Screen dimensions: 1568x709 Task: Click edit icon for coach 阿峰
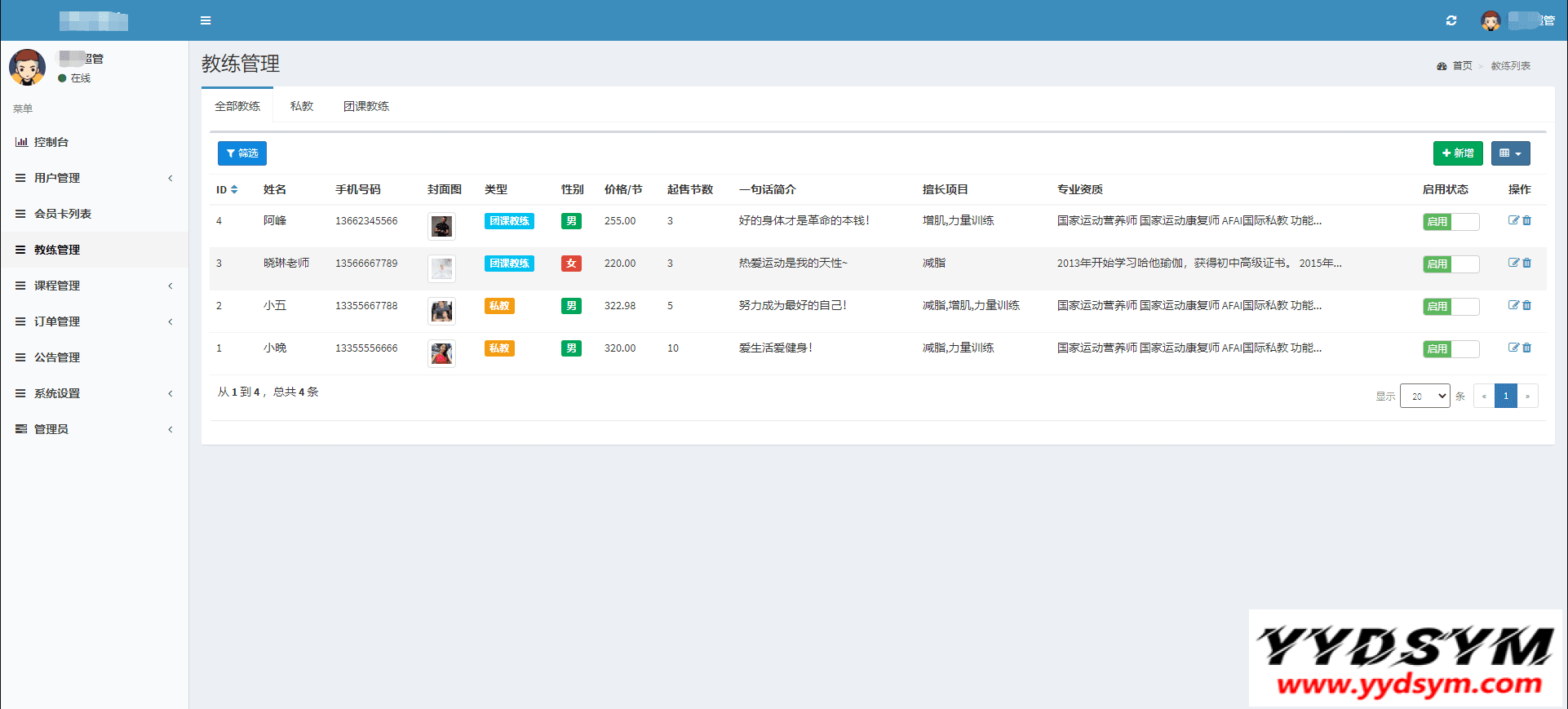1513,220
